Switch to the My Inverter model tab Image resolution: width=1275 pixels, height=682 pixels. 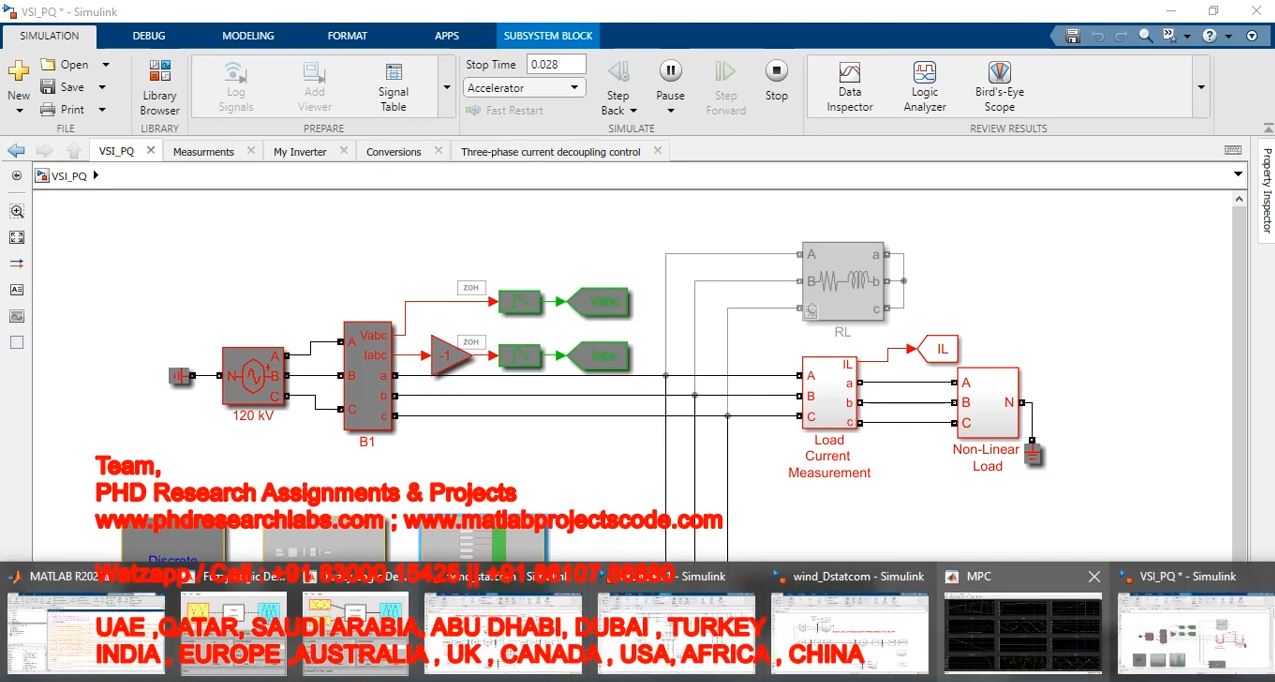tap(300, 152)
